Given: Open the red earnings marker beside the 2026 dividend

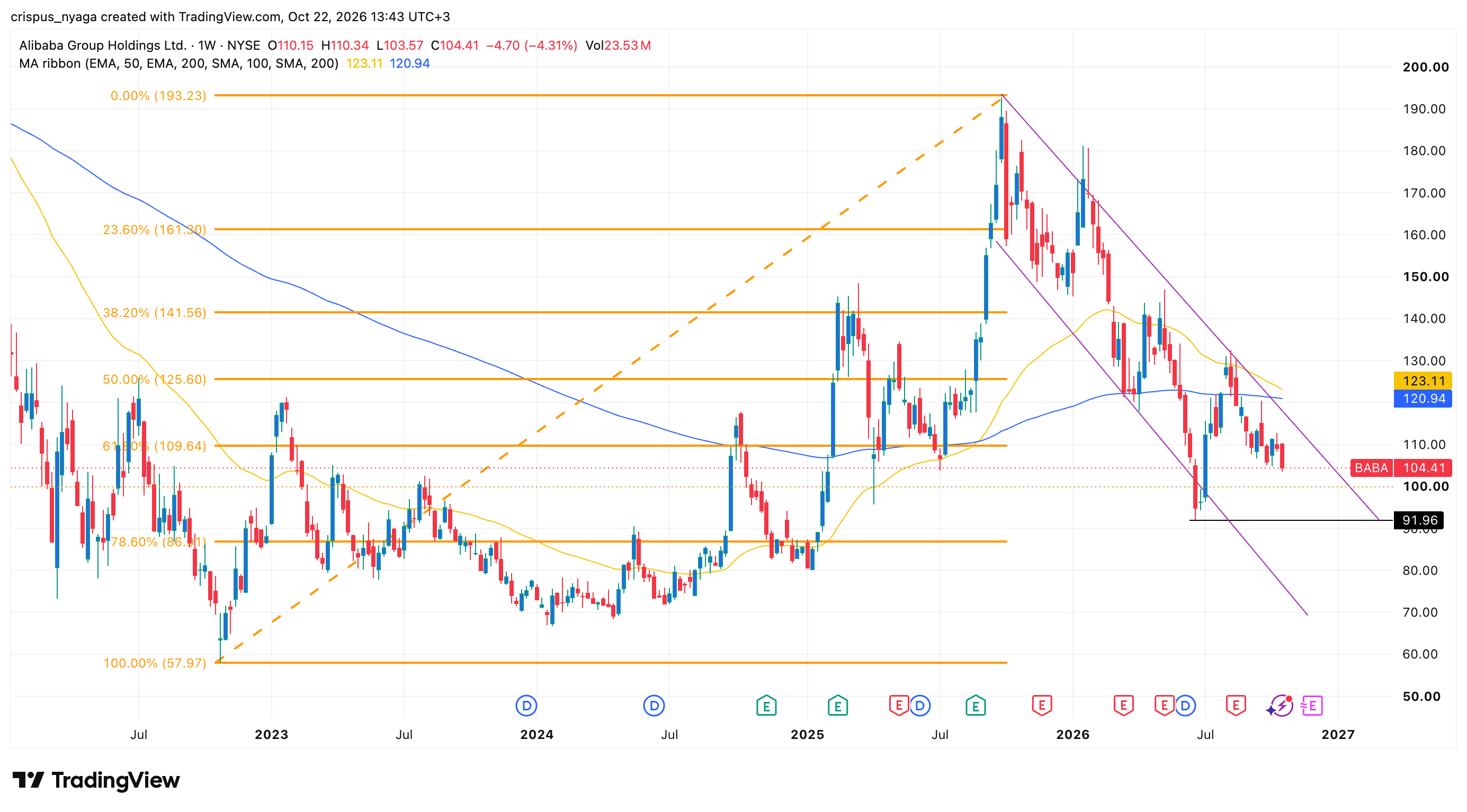Looking at the screenshot, I should coord(1164,706).
